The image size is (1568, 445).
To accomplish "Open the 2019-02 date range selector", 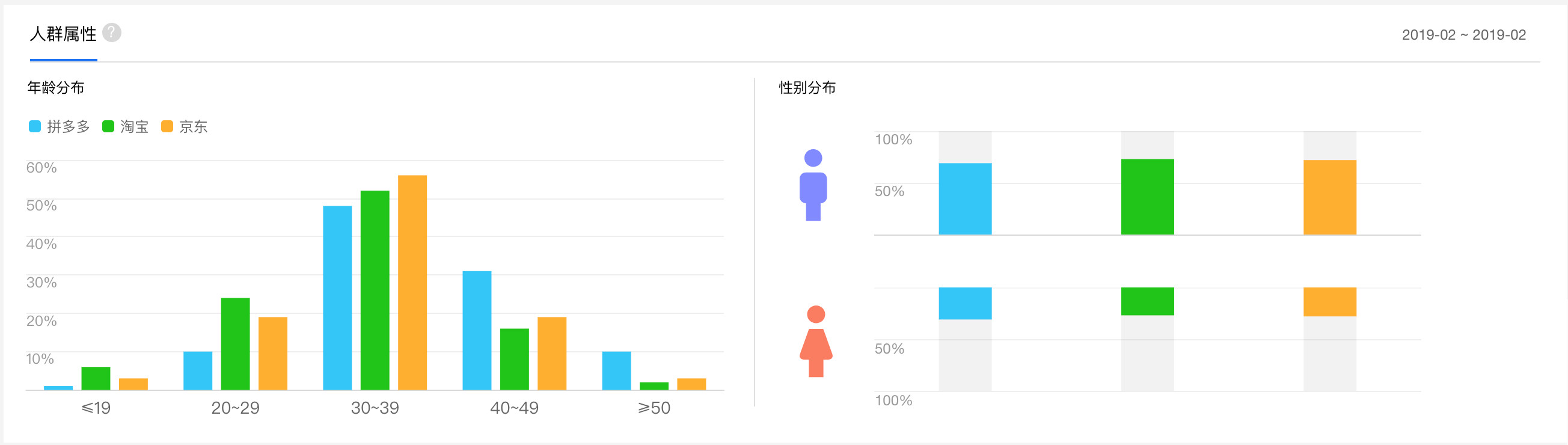I will click(x=1463, y=35).
